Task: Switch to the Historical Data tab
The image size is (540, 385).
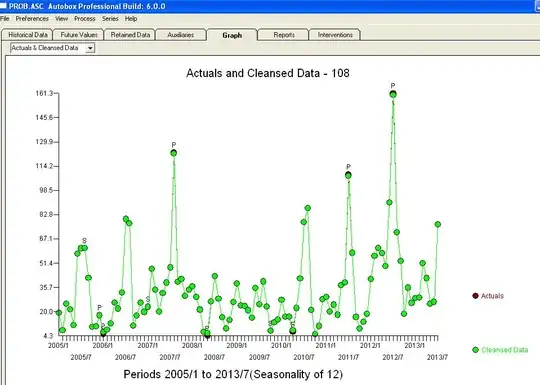Action: tap(28, 35)
